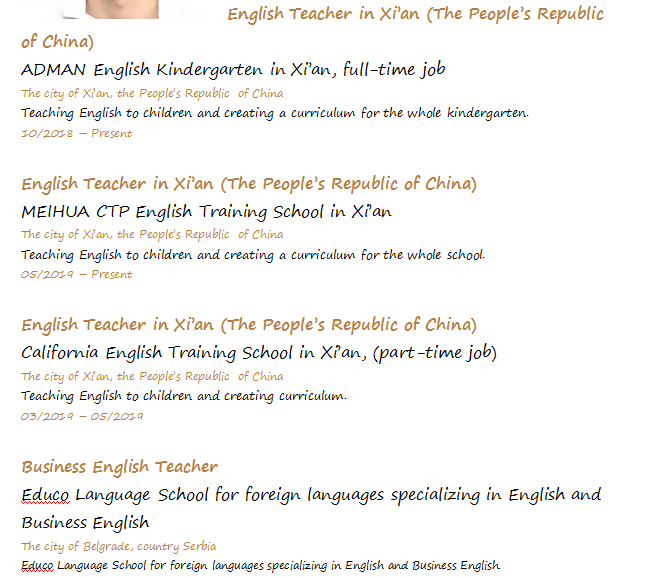The width and height of the screenshot is (657, 578).
Task: Click the location line under MEIHUA CTP
Action: pos(152,234)
